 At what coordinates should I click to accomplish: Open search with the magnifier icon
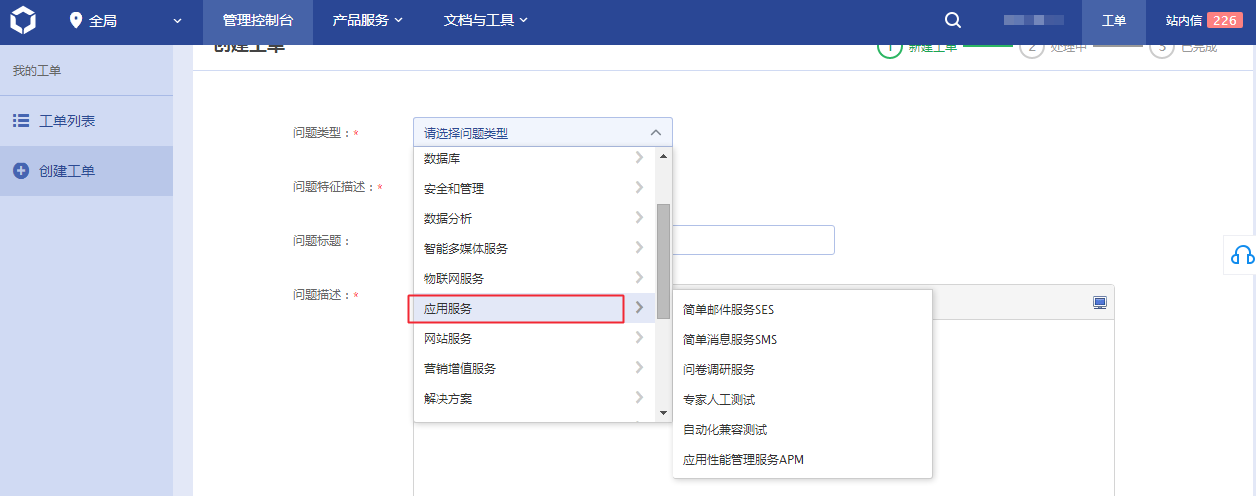click(953, 21)
